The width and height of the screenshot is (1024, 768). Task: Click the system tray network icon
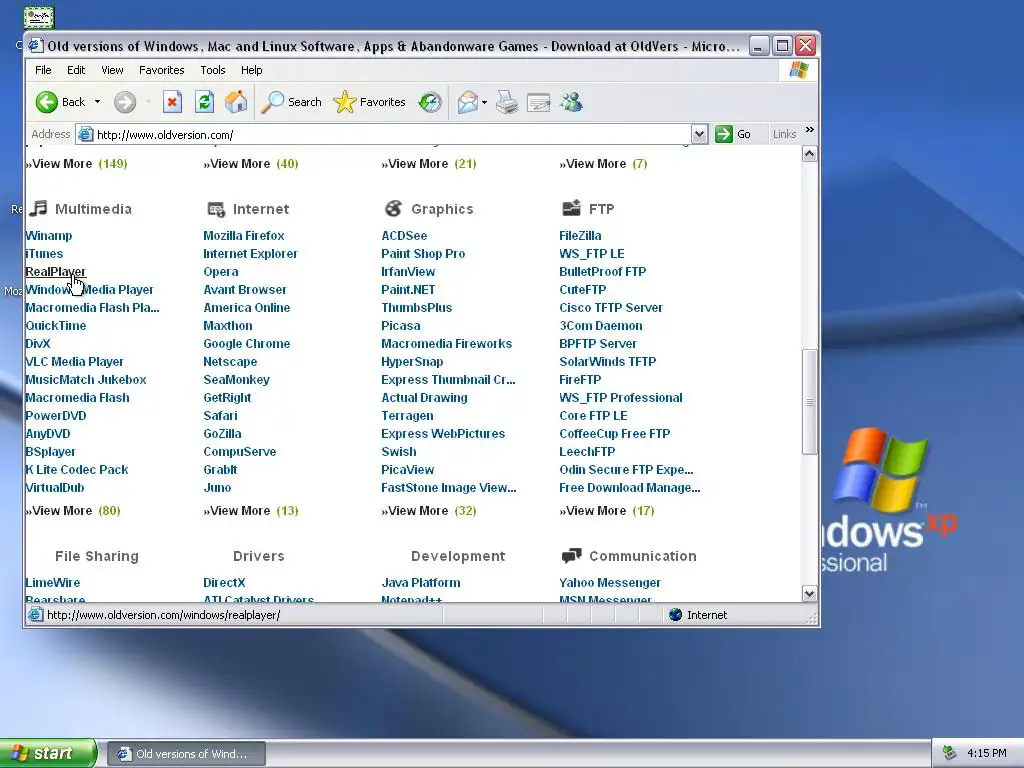coord(950,753)
